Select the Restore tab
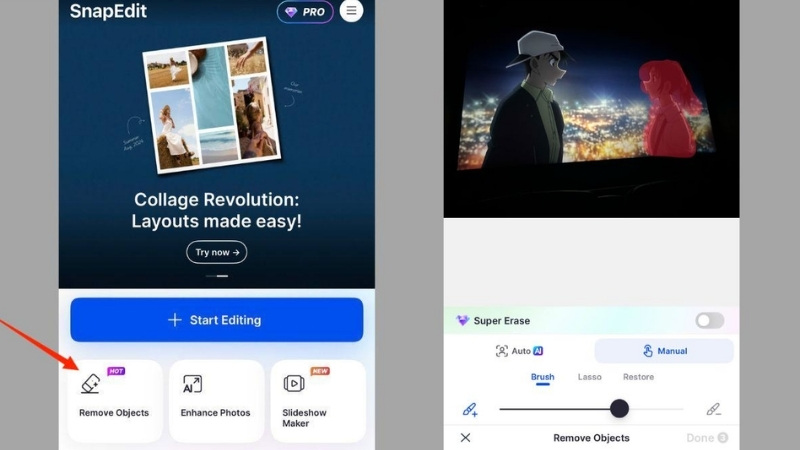 (638, 378)
